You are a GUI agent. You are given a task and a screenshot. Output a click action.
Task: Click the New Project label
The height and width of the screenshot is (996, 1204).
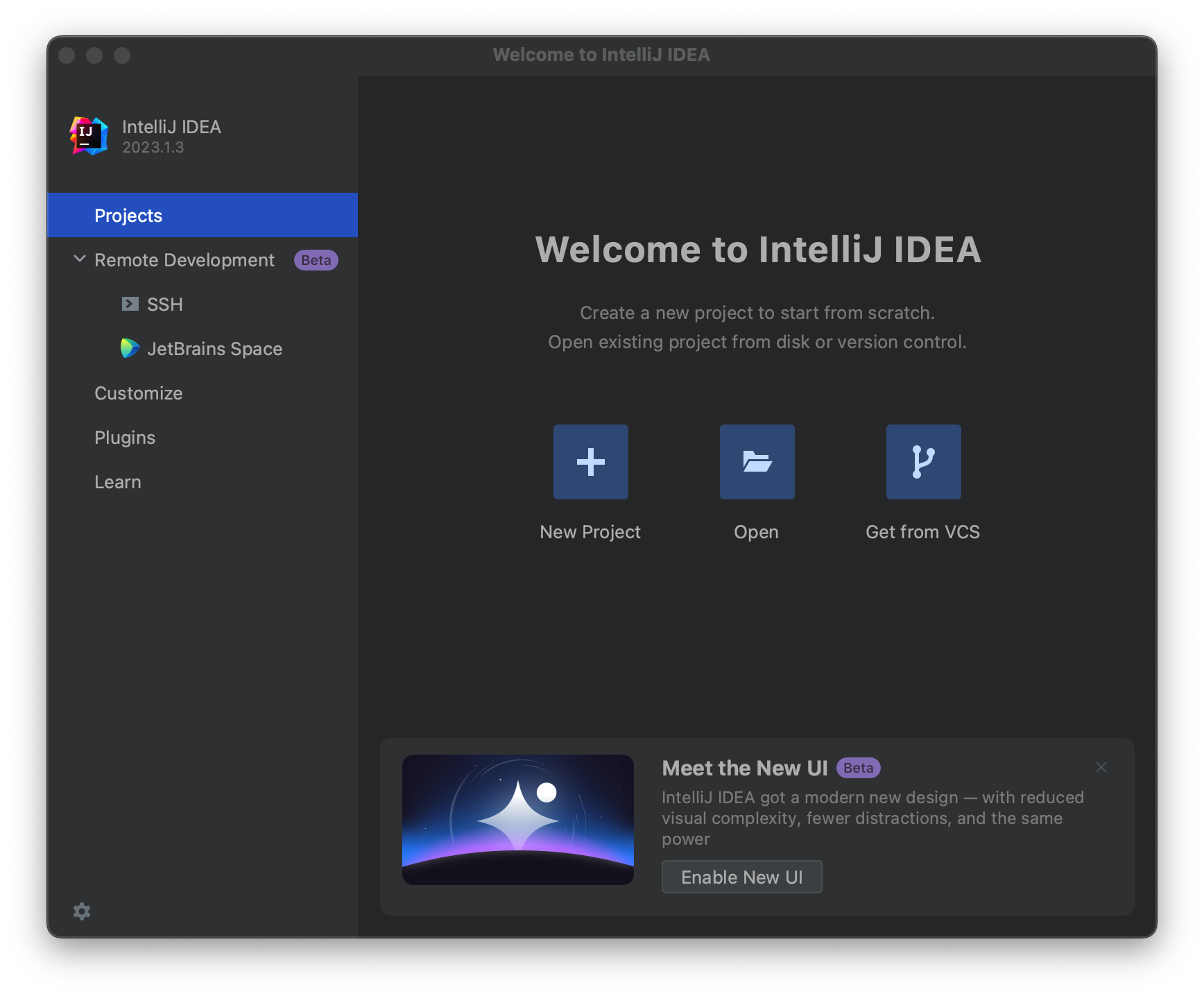coord(590,532)
